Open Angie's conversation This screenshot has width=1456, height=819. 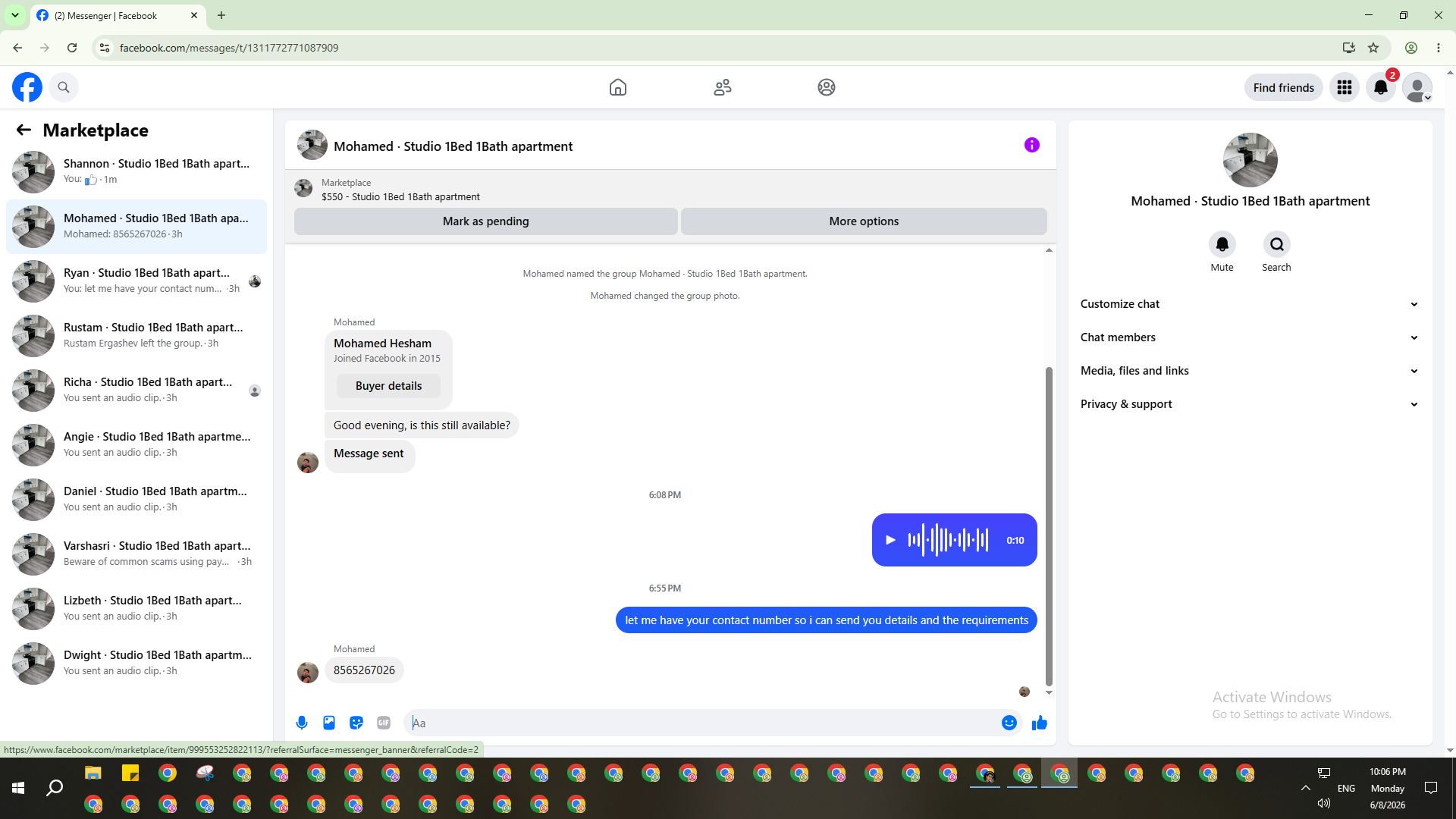coord(136,445)
